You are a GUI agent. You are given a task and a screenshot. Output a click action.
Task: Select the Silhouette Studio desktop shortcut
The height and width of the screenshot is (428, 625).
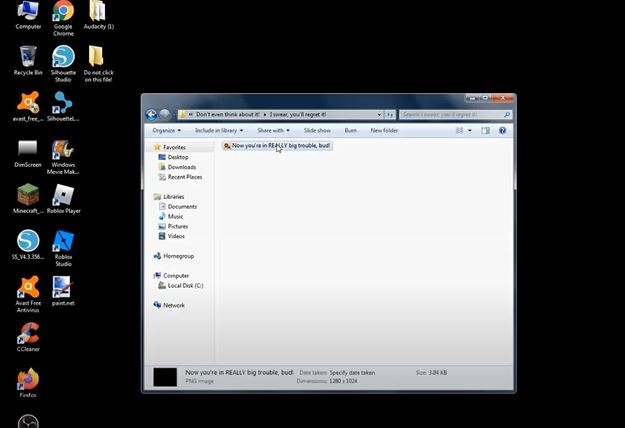(63, 64)
